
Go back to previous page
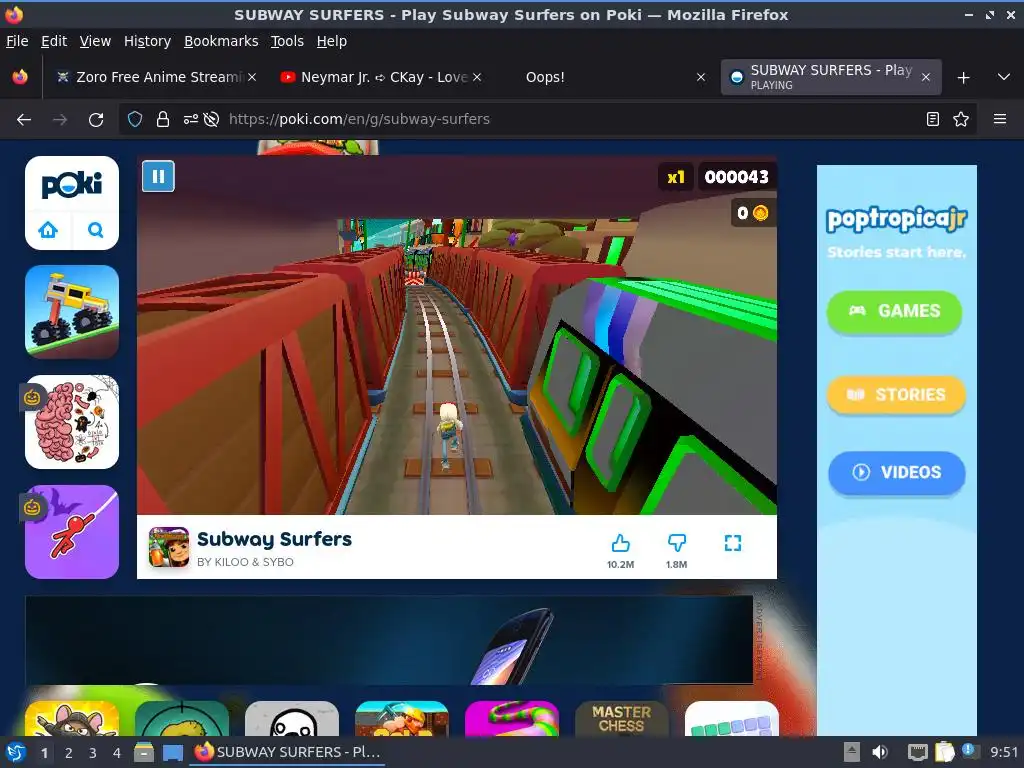[x=24, y=120]
